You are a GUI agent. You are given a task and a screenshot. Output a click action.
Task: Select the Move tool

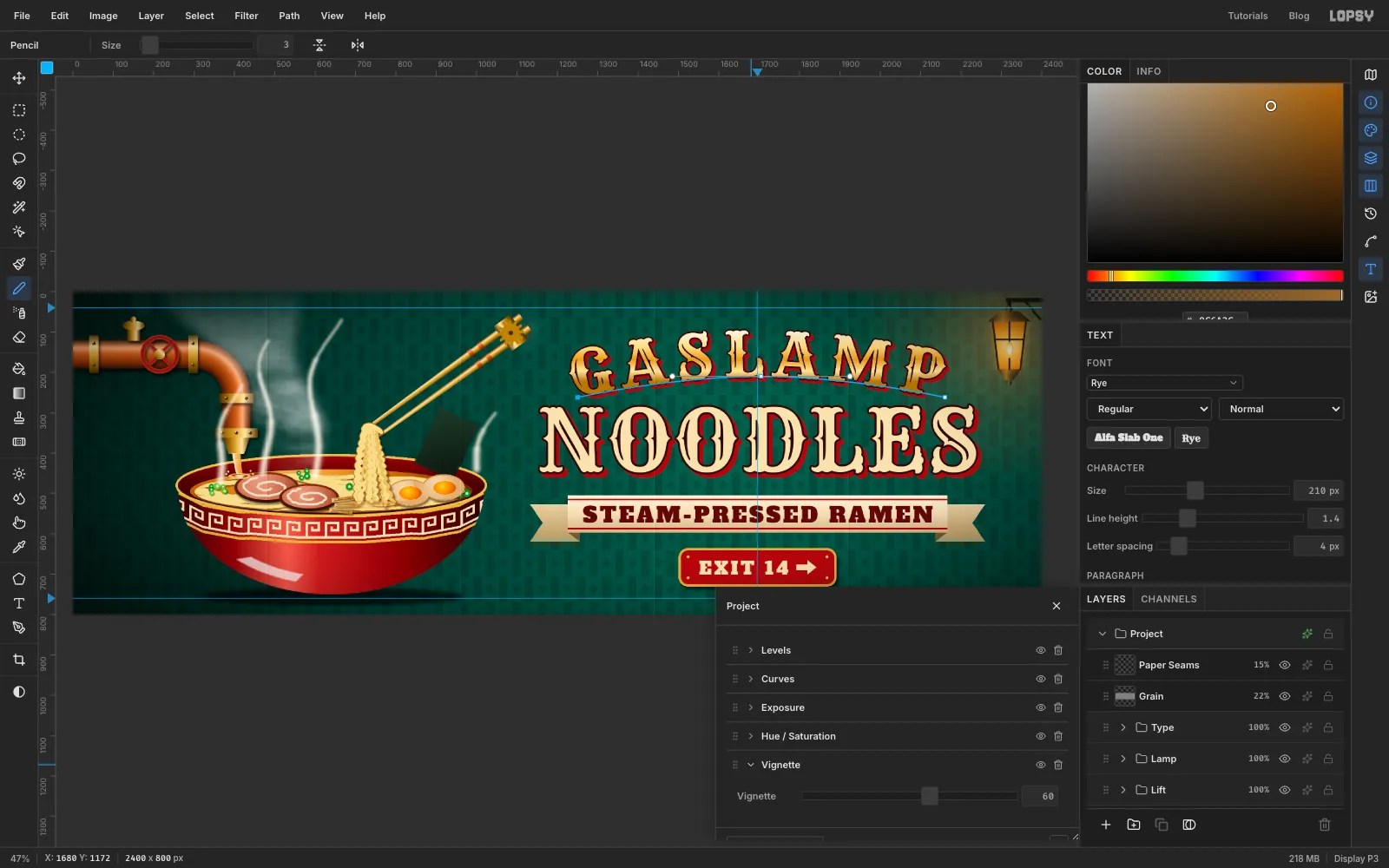[19, 78]
